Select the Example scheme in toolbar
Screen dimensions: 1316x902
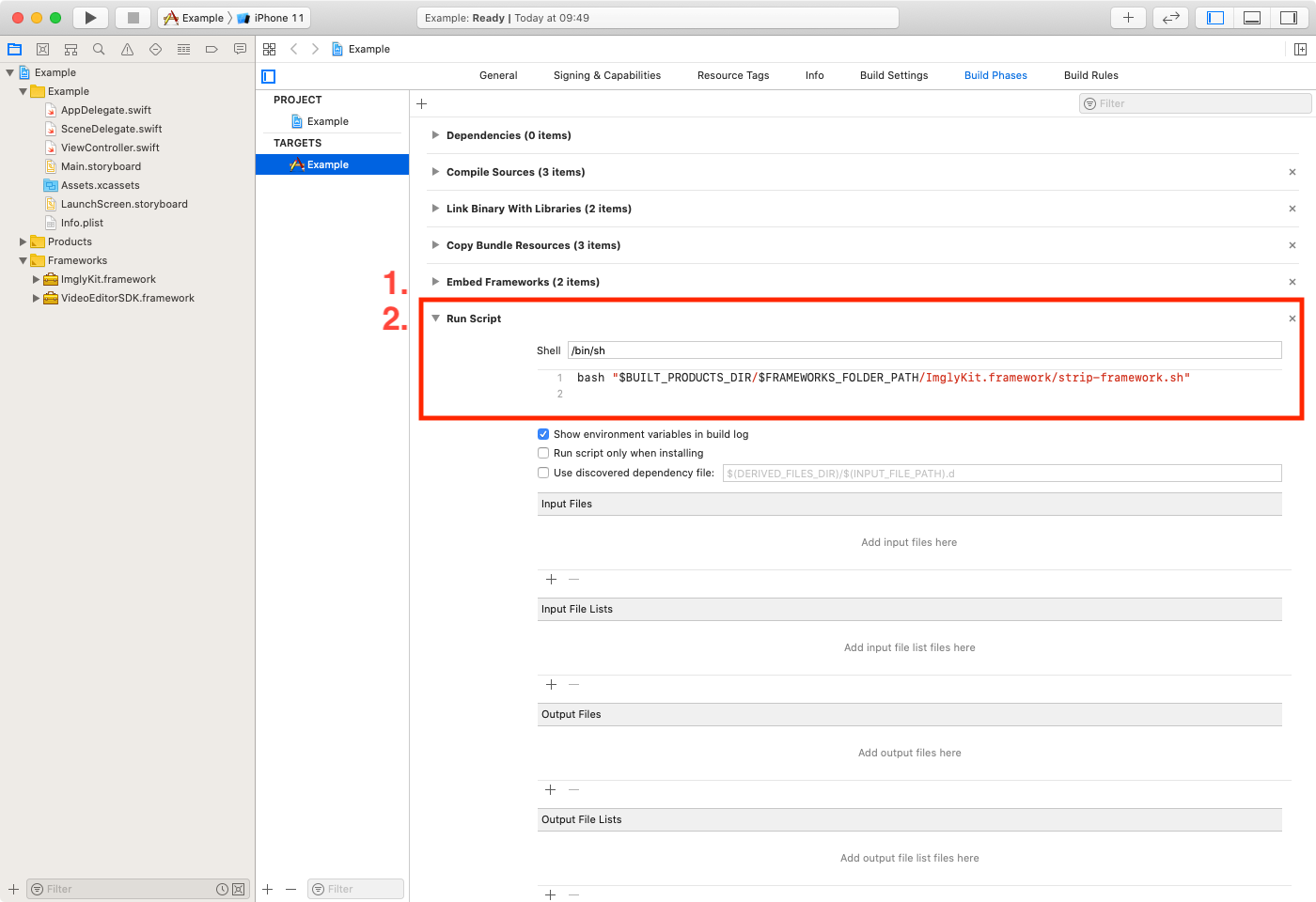click(195, 18)
